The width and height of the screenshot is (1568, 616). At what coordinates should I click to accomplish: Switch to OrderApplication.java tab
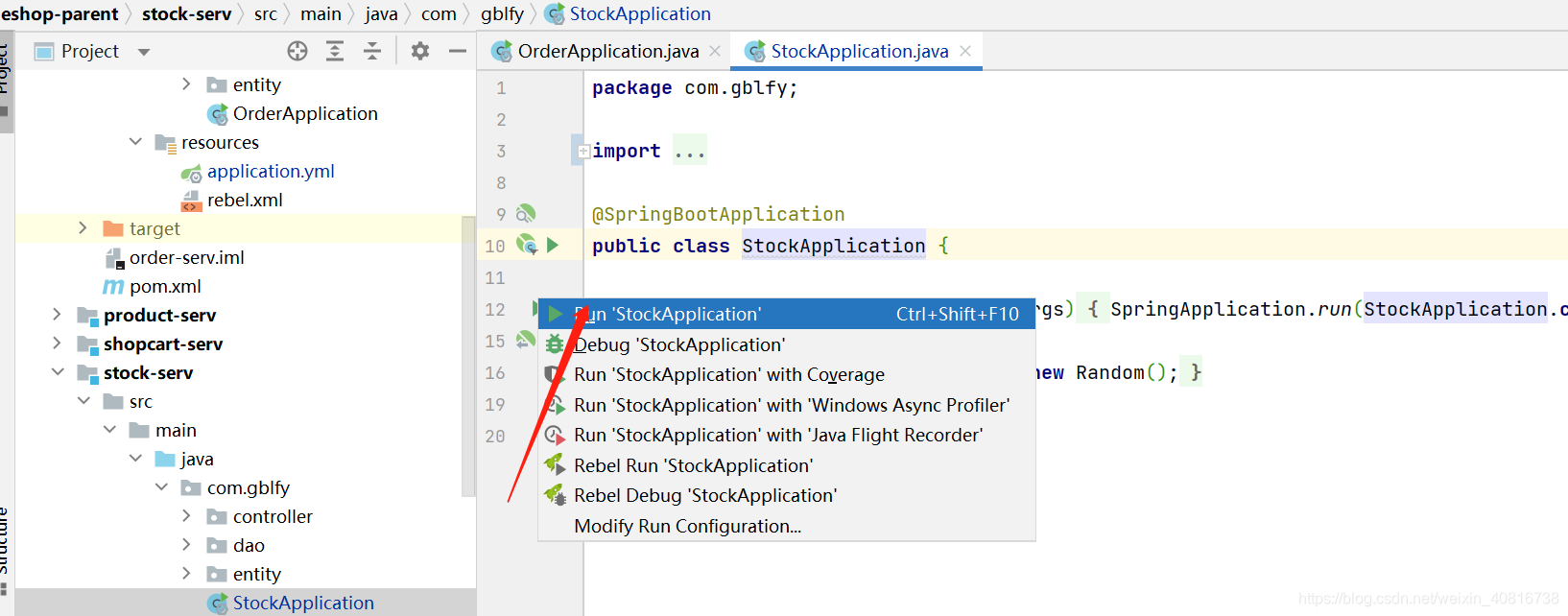click(606, 51)
